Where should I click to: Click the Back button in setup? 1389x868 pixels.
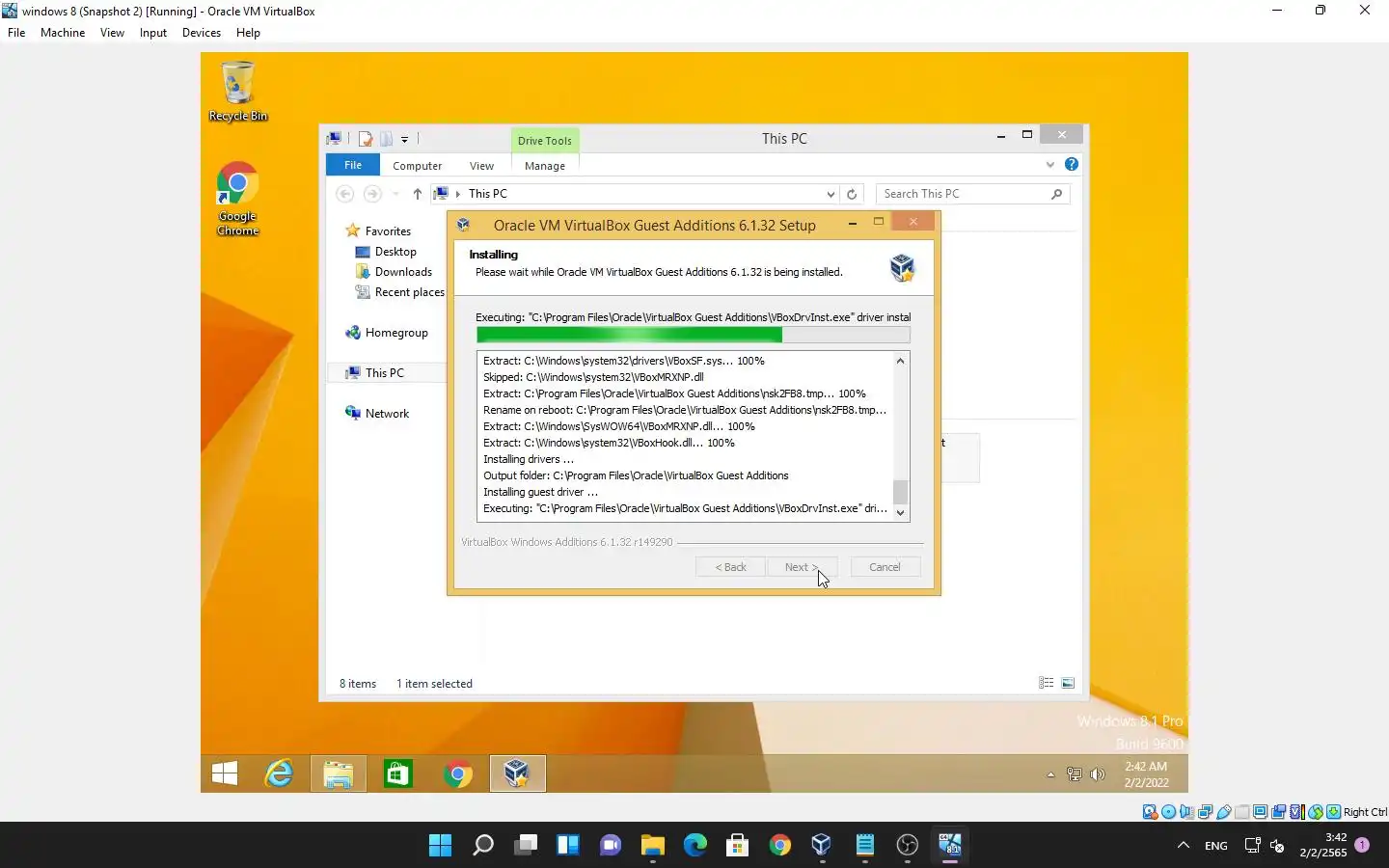pos(730,567)
